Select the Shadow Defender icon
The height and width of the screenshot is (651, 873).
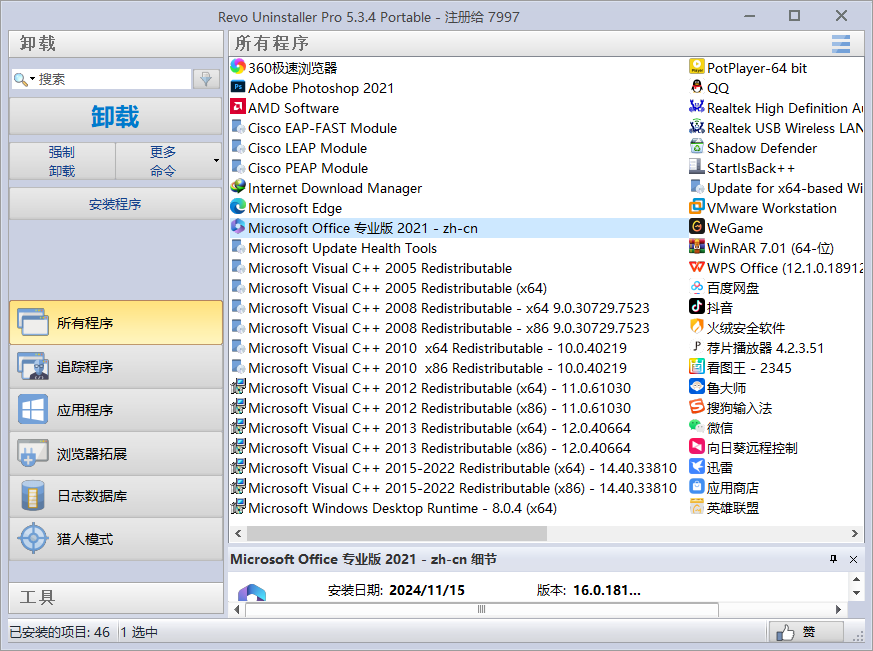pyautogui.click(x=697, y=147)
